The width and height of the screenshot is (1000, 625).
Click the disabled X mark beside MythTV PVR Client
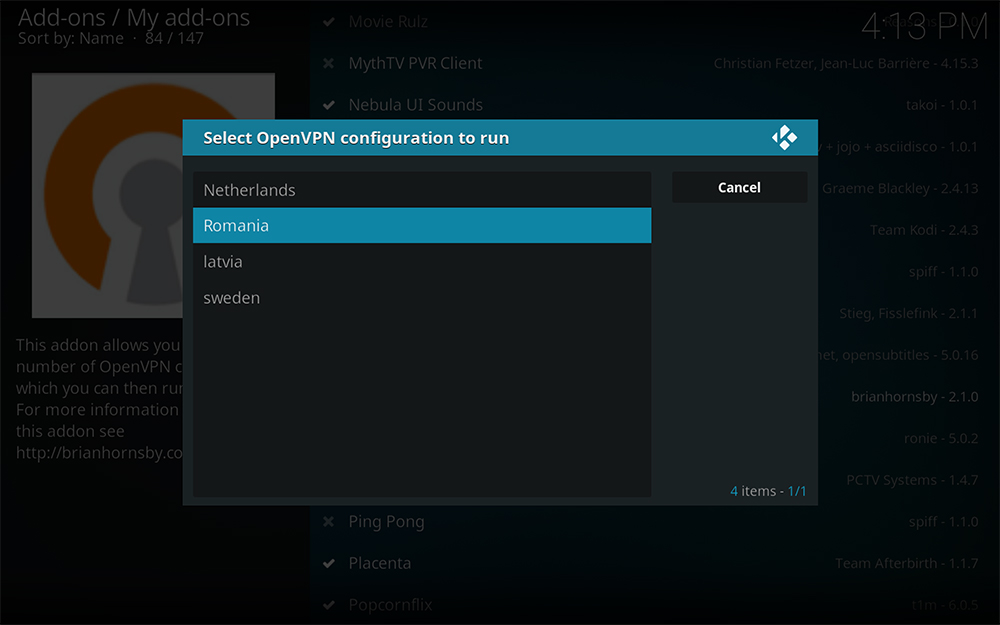click(x=328, y=63)
